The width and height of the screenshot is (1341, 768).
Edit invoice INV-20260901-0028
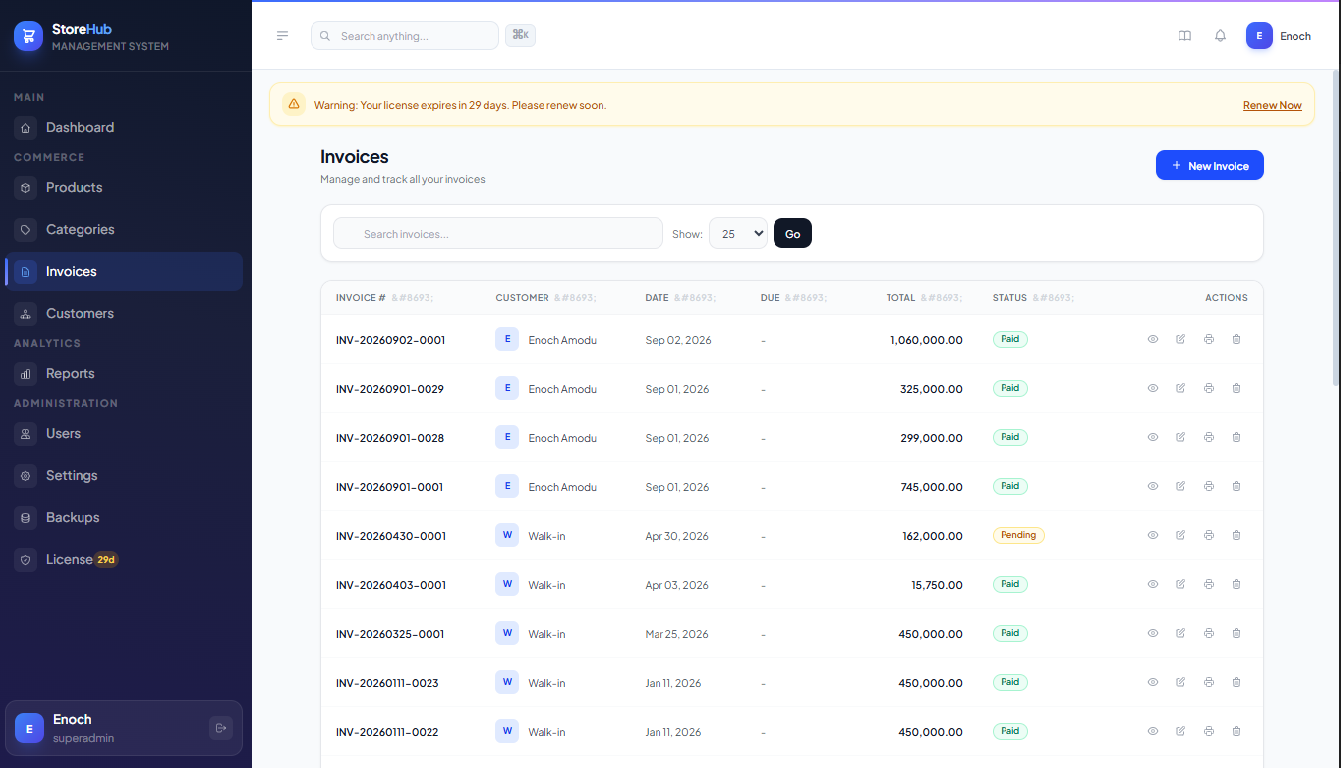(1181, 438)
